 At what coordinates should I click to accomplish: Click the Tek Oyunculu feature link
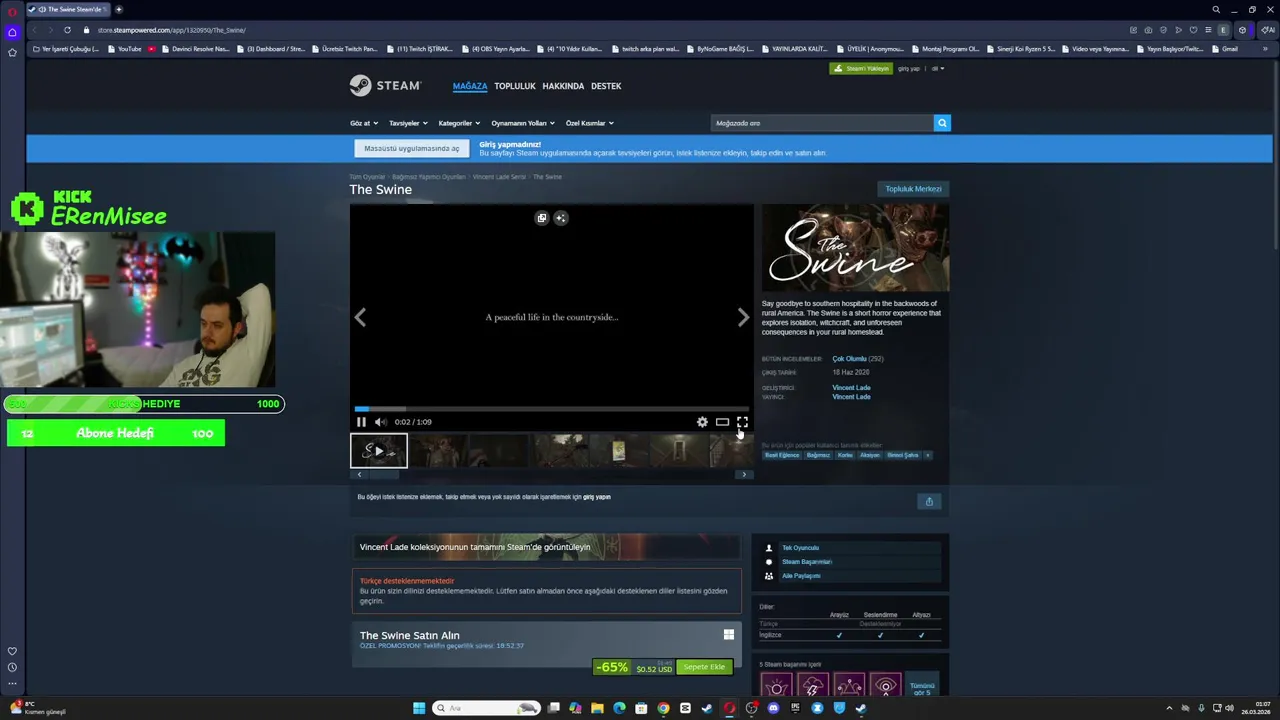tap(800, 548)
